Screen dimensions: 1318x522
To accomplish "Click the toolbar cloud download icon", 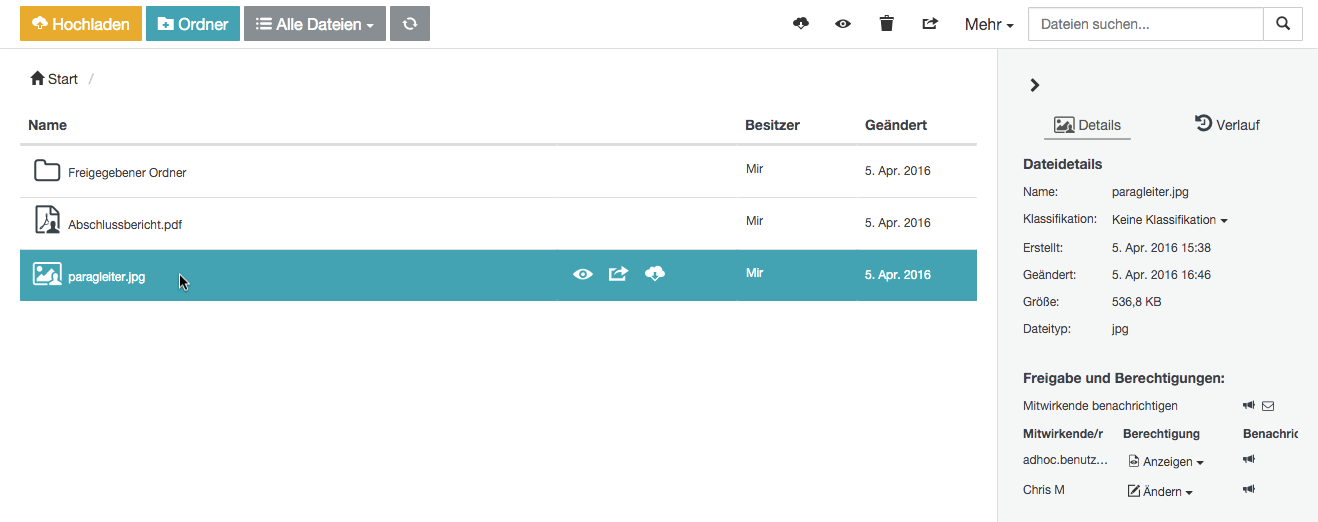I will click(801, 24).
